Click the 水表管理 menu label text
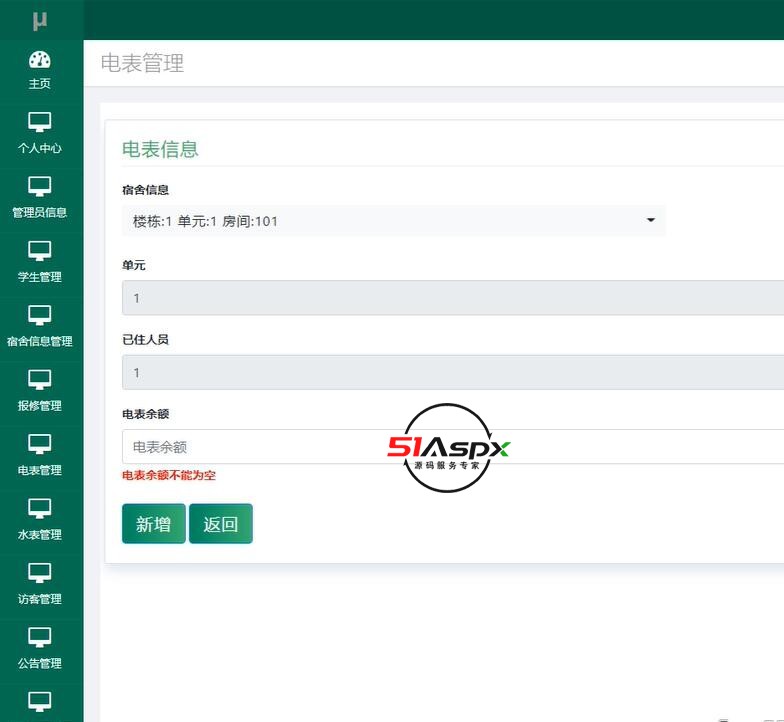 [40, 535]
